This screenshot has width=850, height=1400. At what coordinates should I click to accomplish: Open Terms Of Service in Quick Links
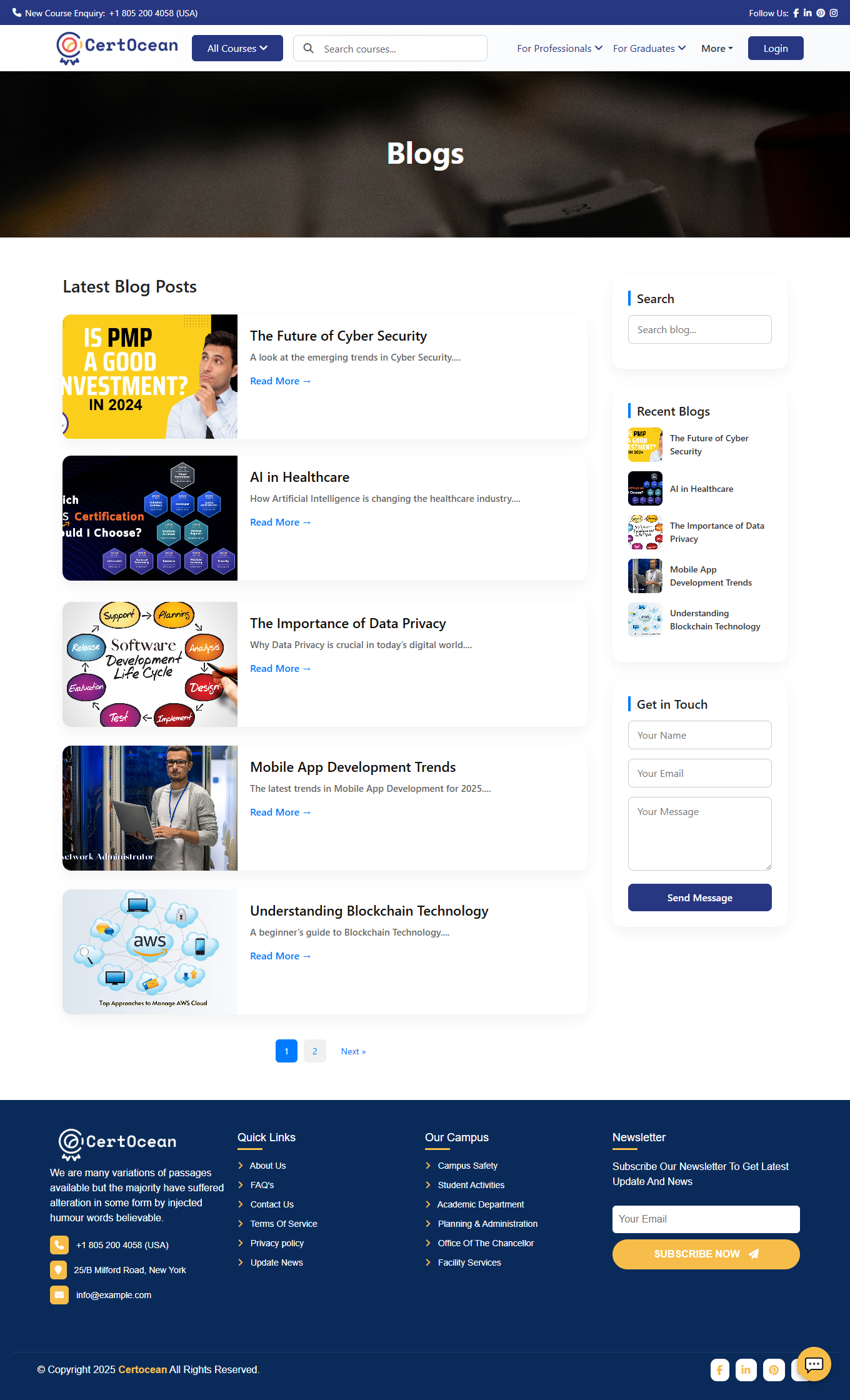click(284, 1224)
